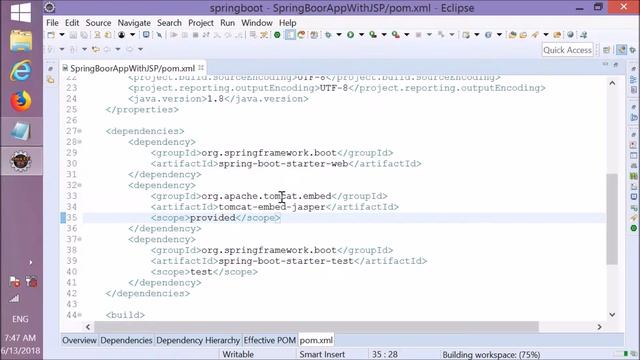Collapse the build element at line 44
Screen dimensions: 640x360
[80, 315]
